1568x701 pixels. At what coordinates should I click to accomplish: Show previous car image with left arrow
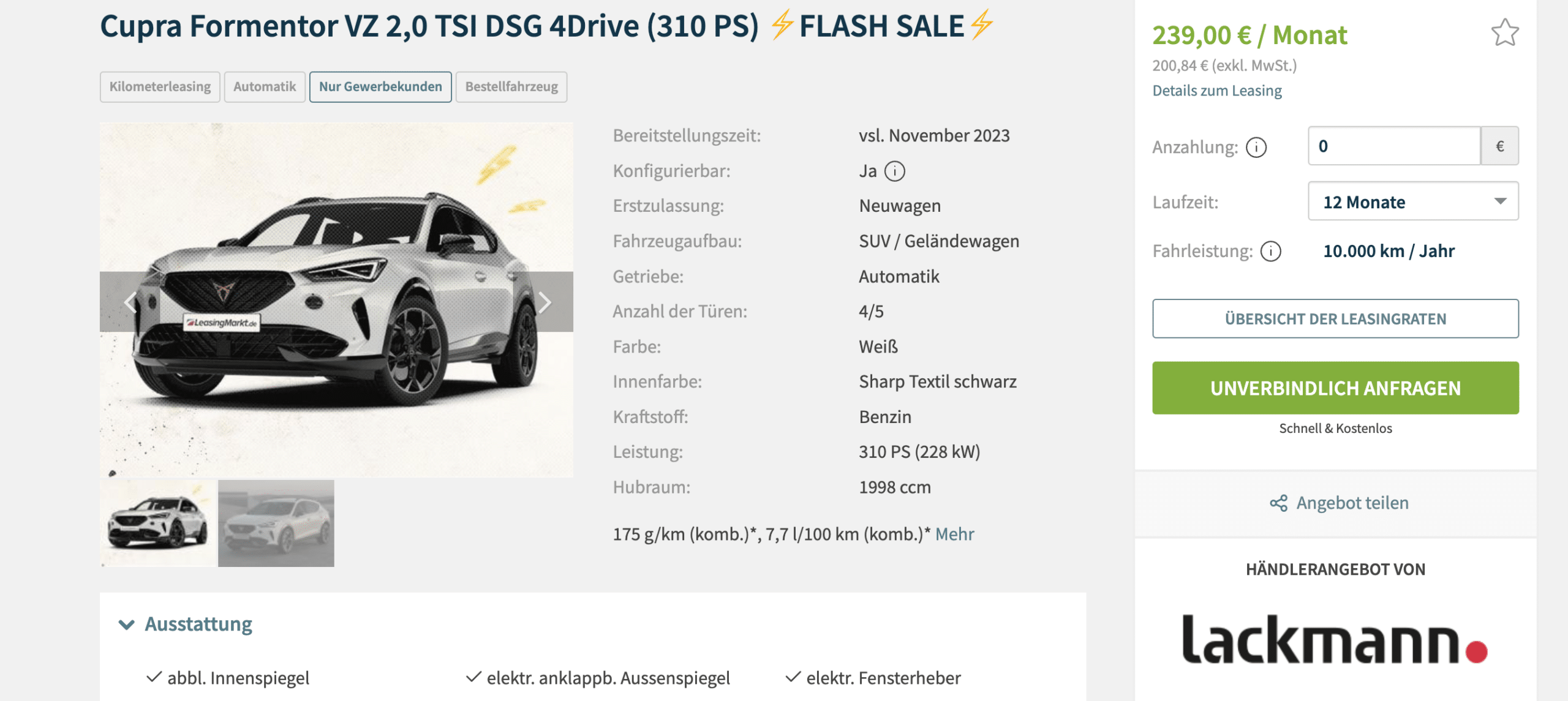pyautogui.click(x=130, y=302)
